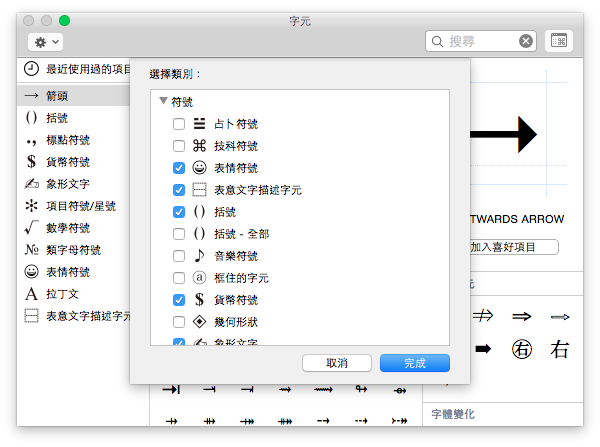Screen dimensions: 600x447
Task: Enable the 框住的字元 checkbox
Action: tap(179, 278)
